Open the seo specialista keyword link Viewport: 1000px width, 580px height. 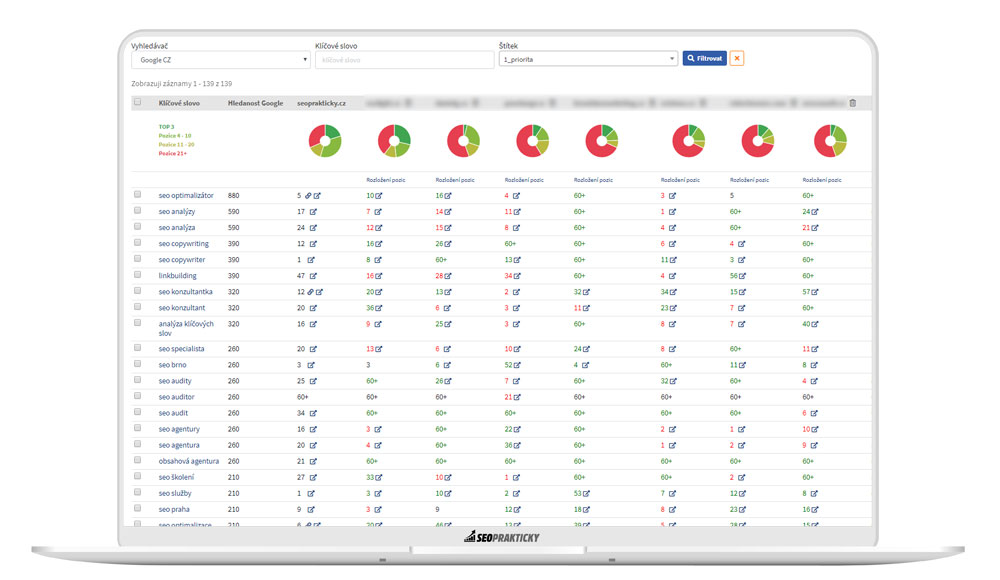181,349
